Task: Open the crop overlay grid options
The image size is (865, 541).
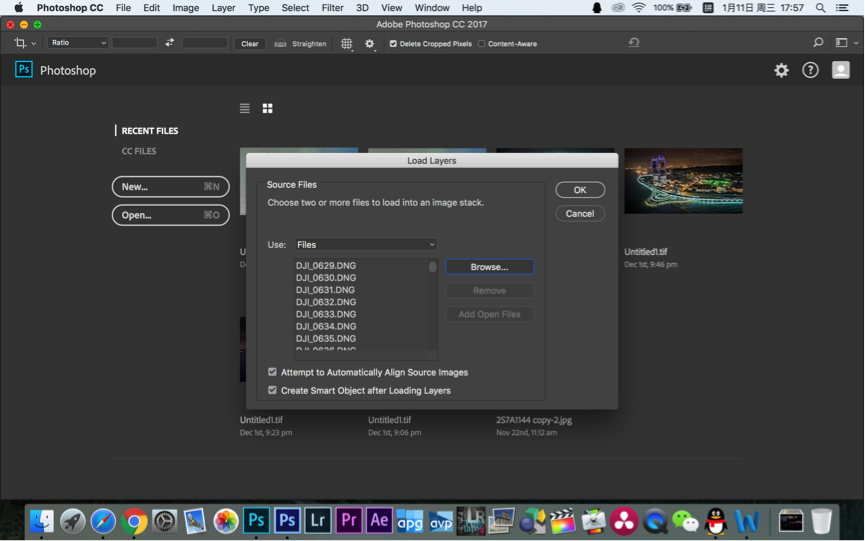Action: click(346, 44)
